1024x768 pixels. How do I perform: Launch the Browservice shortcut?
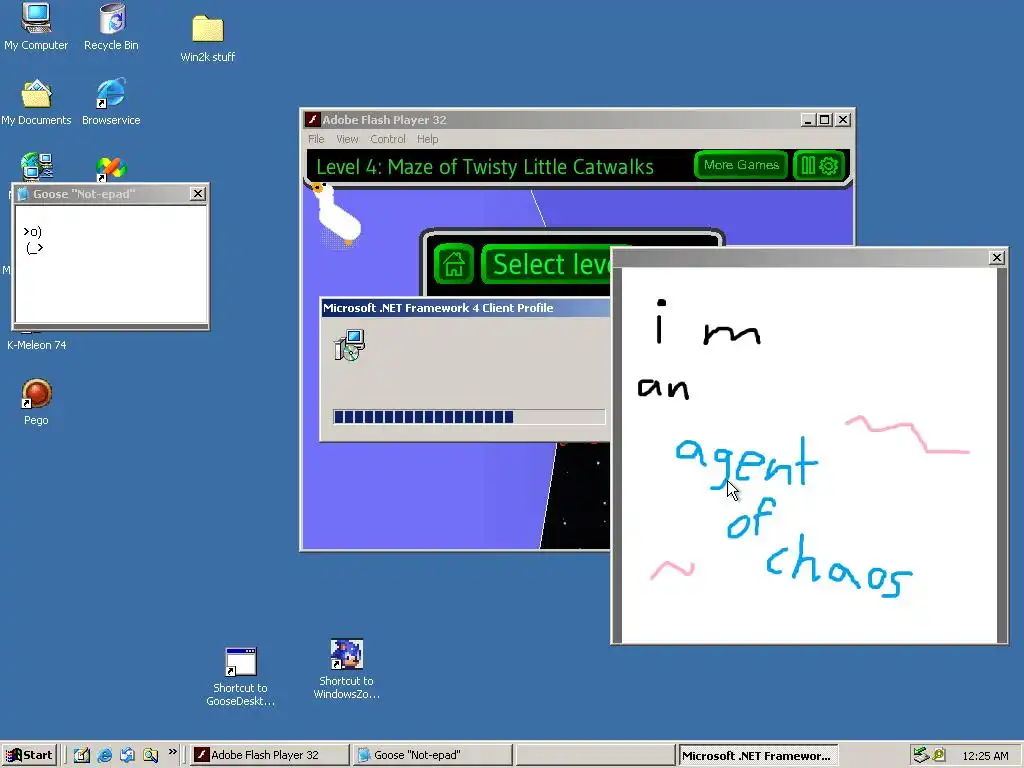pos(111,102)
